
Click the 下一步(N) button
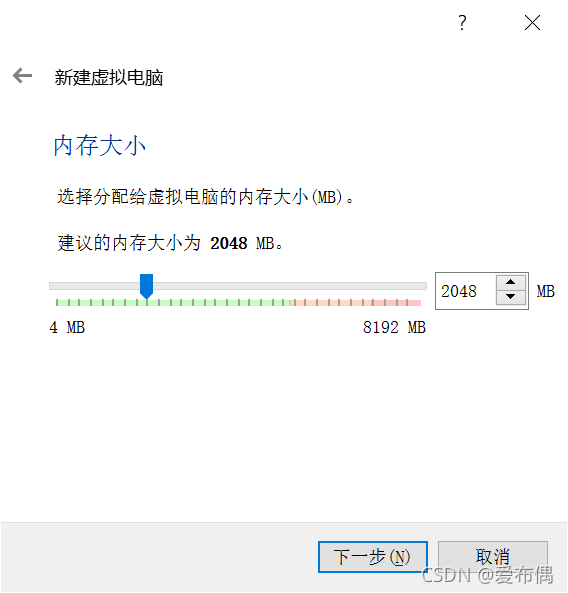[373, 557]
